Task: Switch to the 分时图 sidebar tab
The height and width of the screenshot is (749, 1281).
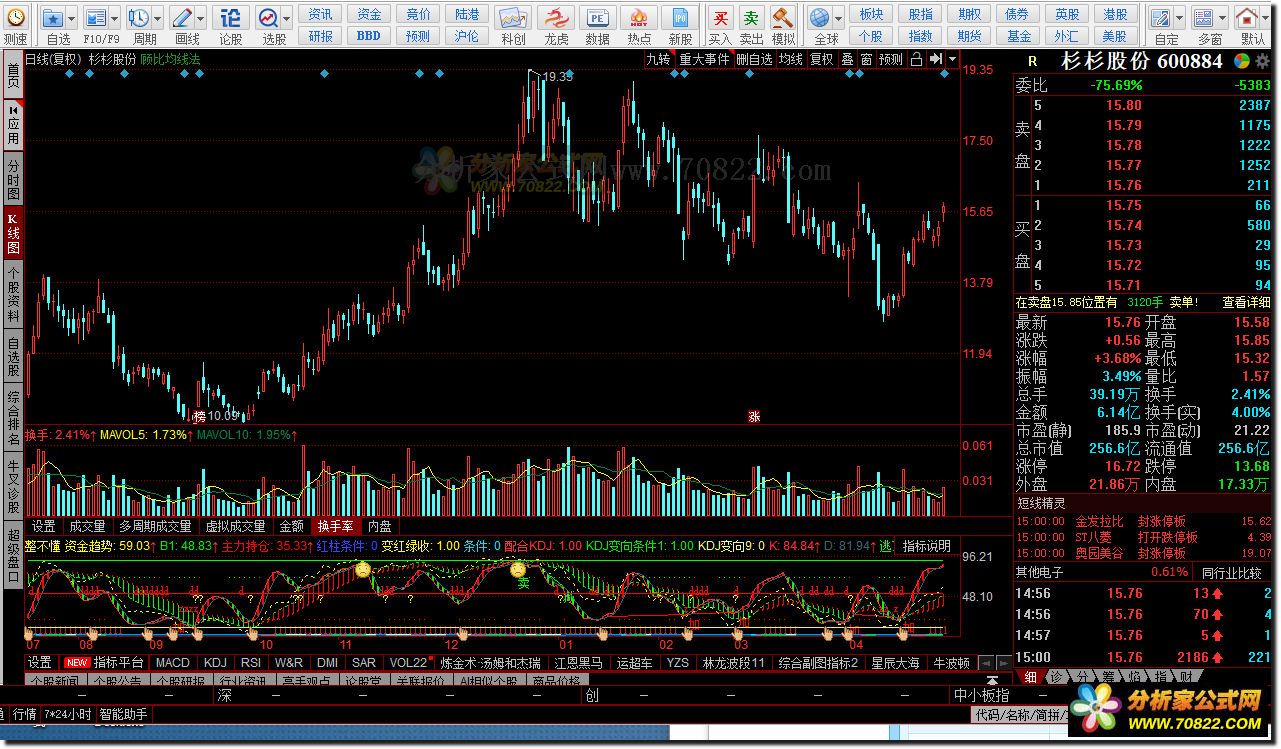Action: click(x=12, y=179)
